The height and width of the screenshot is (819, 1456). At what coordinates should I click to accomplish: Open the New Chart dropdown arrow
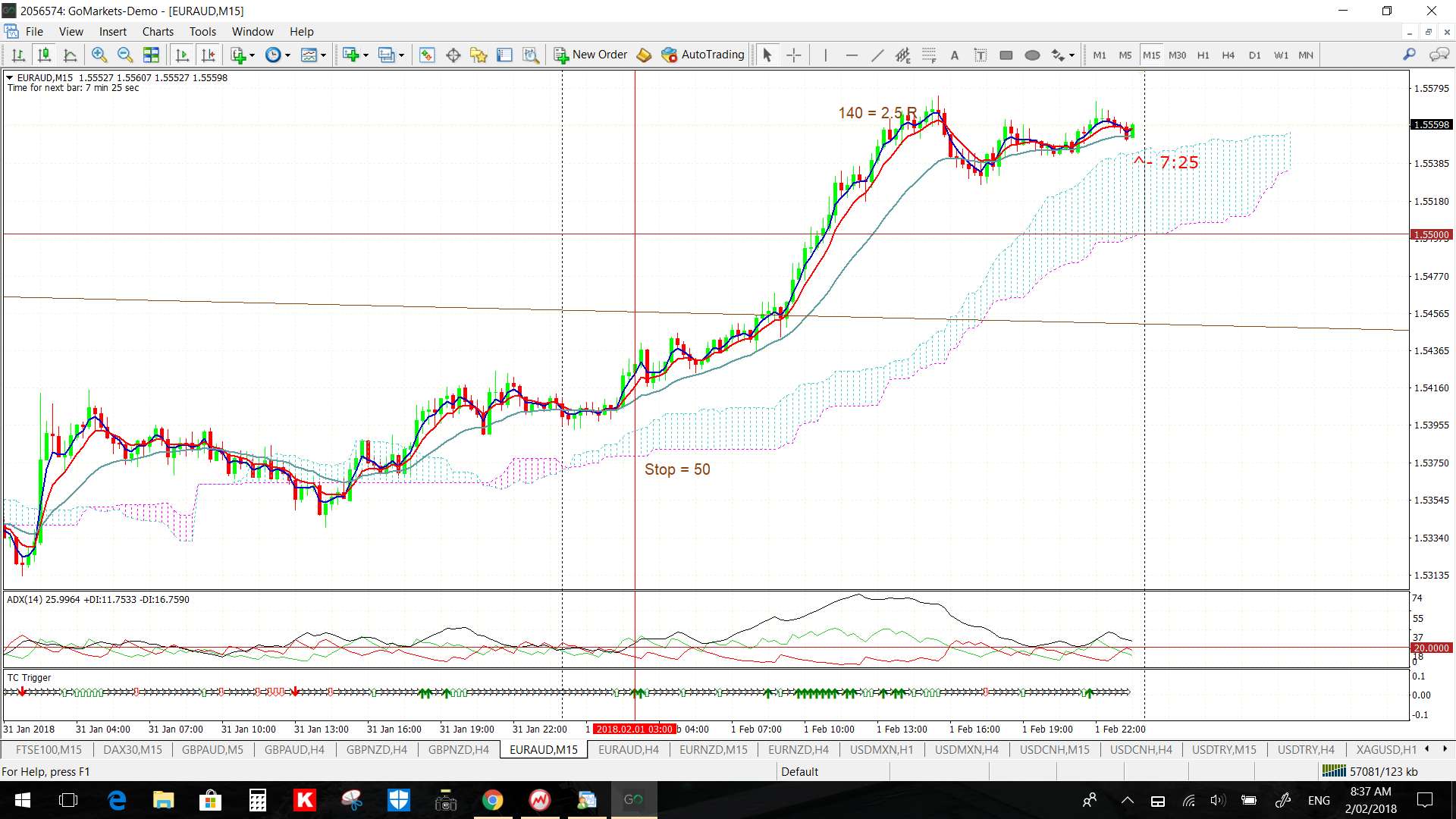(366, 55)
